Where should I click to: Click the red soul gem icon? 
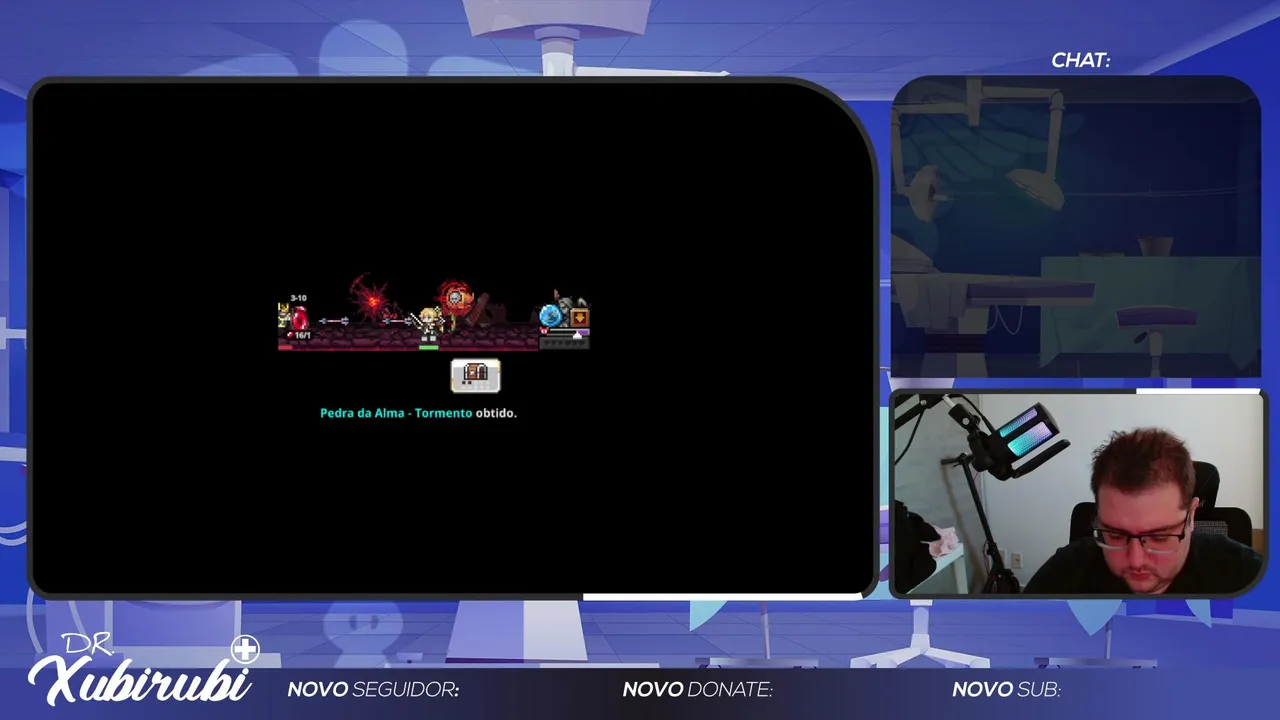tap(299, 317)
